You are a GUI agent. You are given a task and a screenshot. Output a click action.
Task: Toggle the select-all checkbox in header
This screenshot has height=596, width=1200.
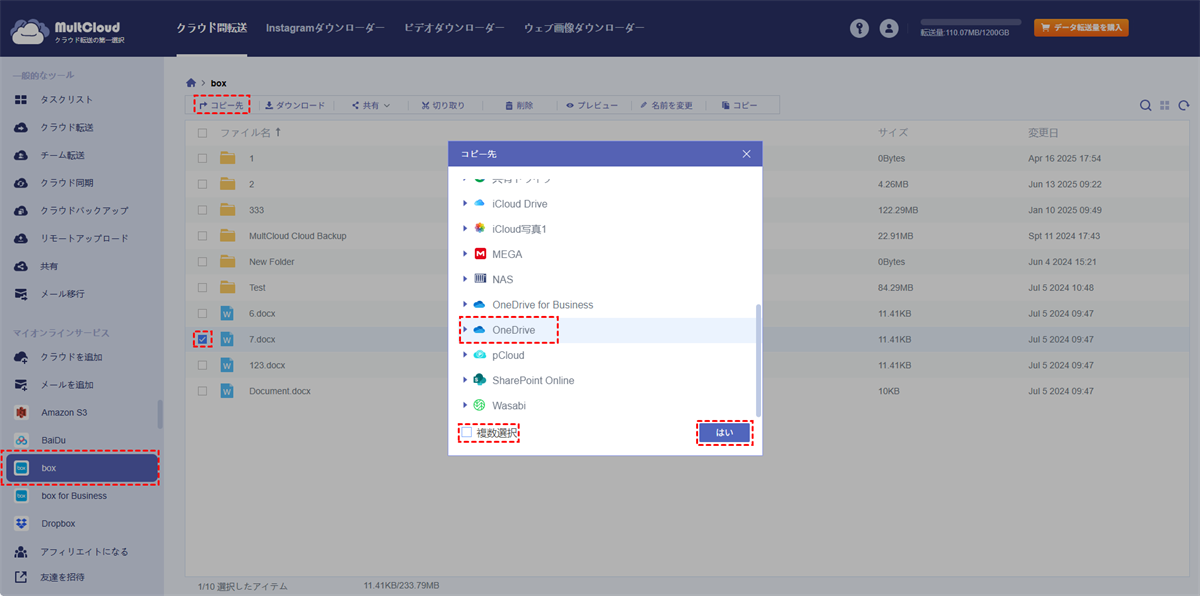[203, 132]
